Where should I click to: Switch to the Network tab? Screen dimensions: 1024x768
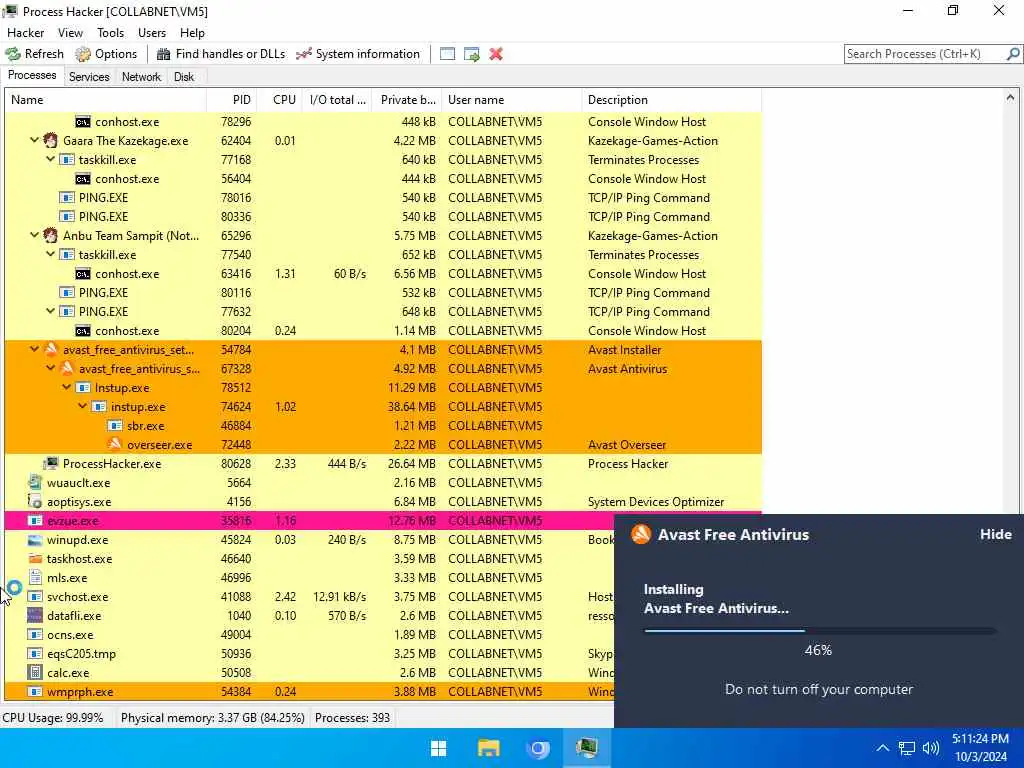141,76
